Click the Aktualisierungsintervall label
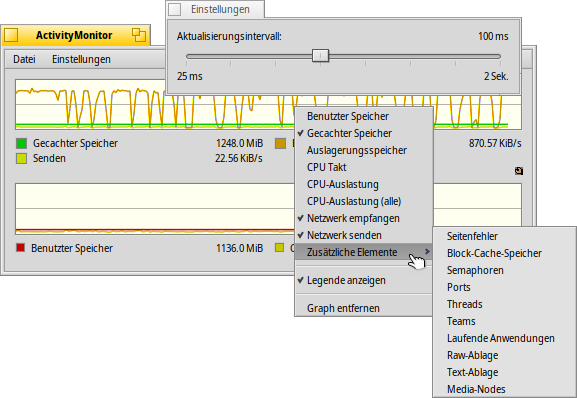Image resolution: width=577 pixels, height=398 pixels. coord(229,36)
